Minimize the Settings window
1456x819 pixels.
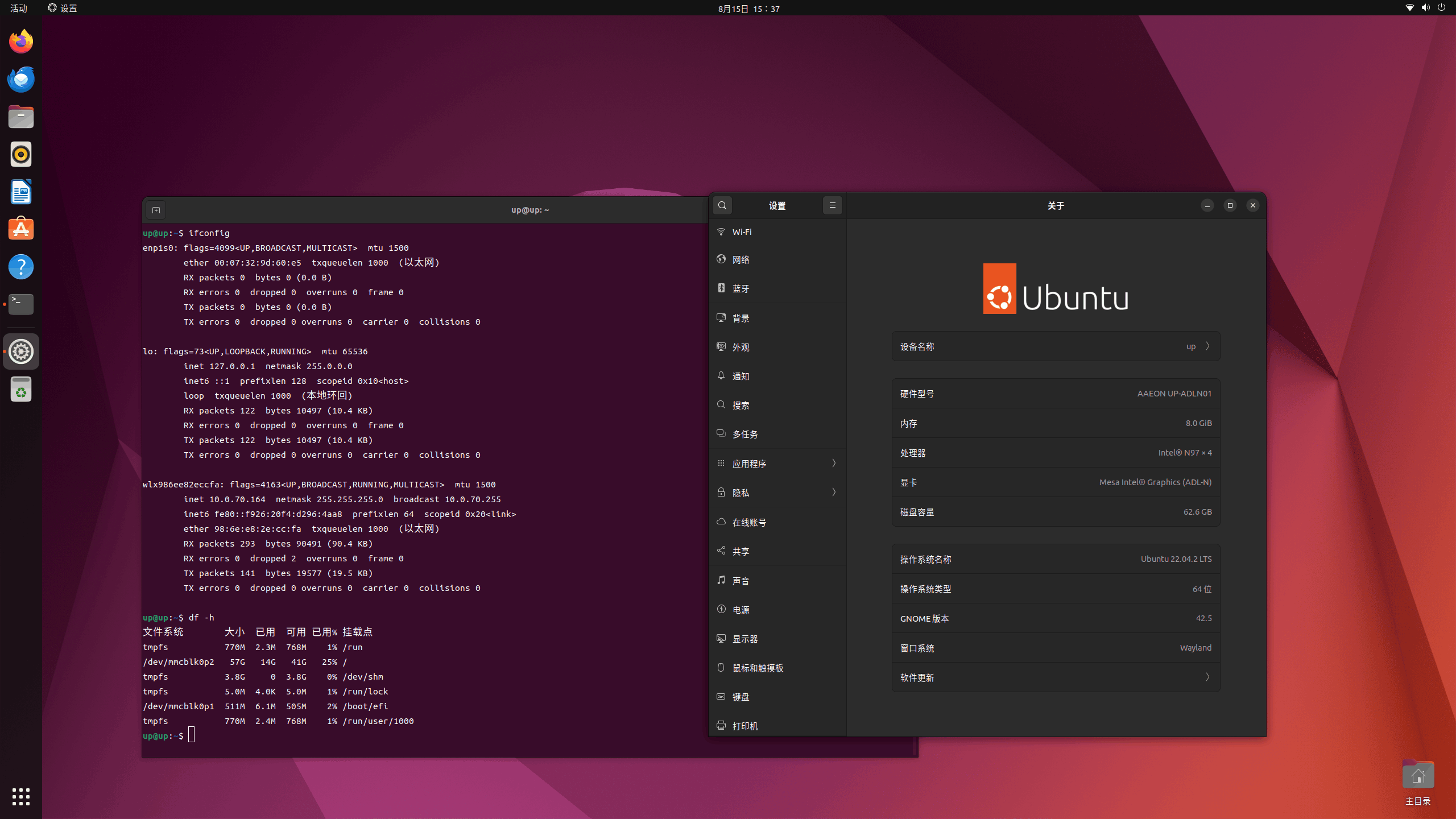[x=1207, y=205]
